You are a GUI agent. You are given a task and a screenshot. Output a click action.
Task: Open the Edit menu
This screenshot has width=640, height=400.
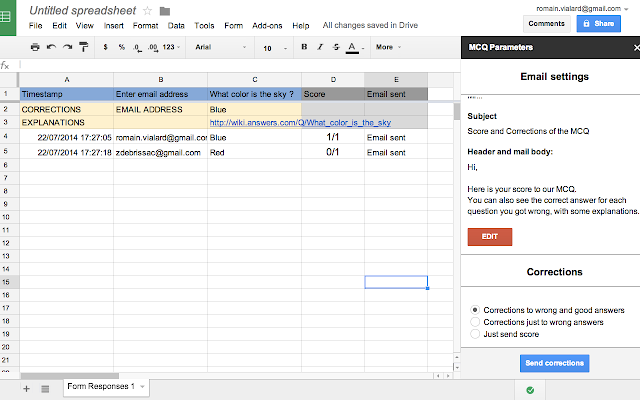59,26
